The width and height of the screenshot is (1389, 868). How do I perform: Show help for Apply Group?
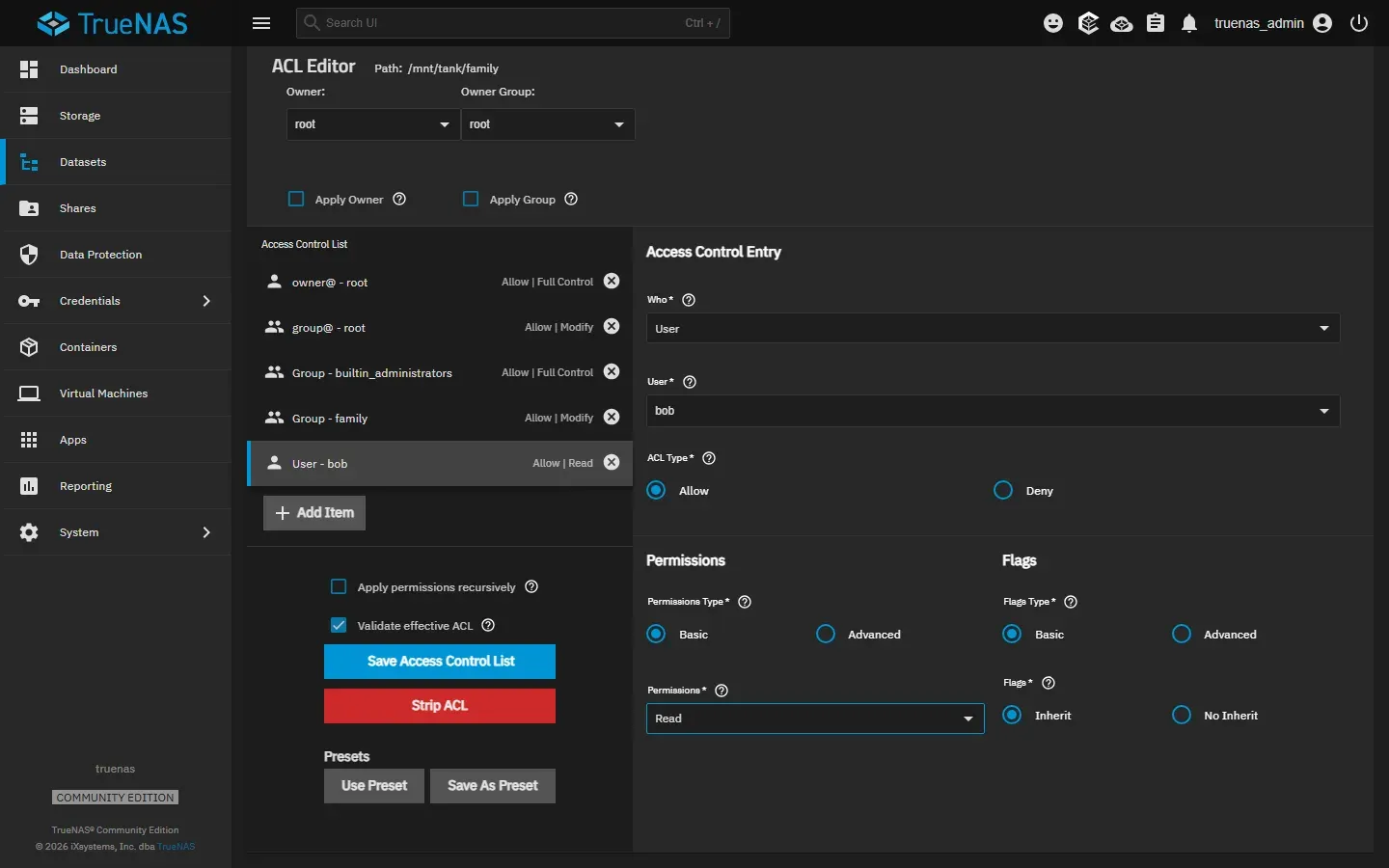point(571,199)
